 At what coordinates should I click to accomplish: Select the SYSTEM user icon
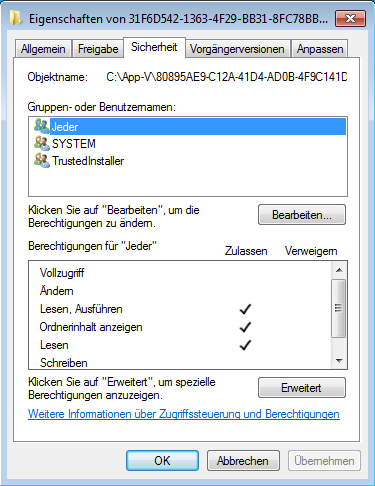pos(41,143)
